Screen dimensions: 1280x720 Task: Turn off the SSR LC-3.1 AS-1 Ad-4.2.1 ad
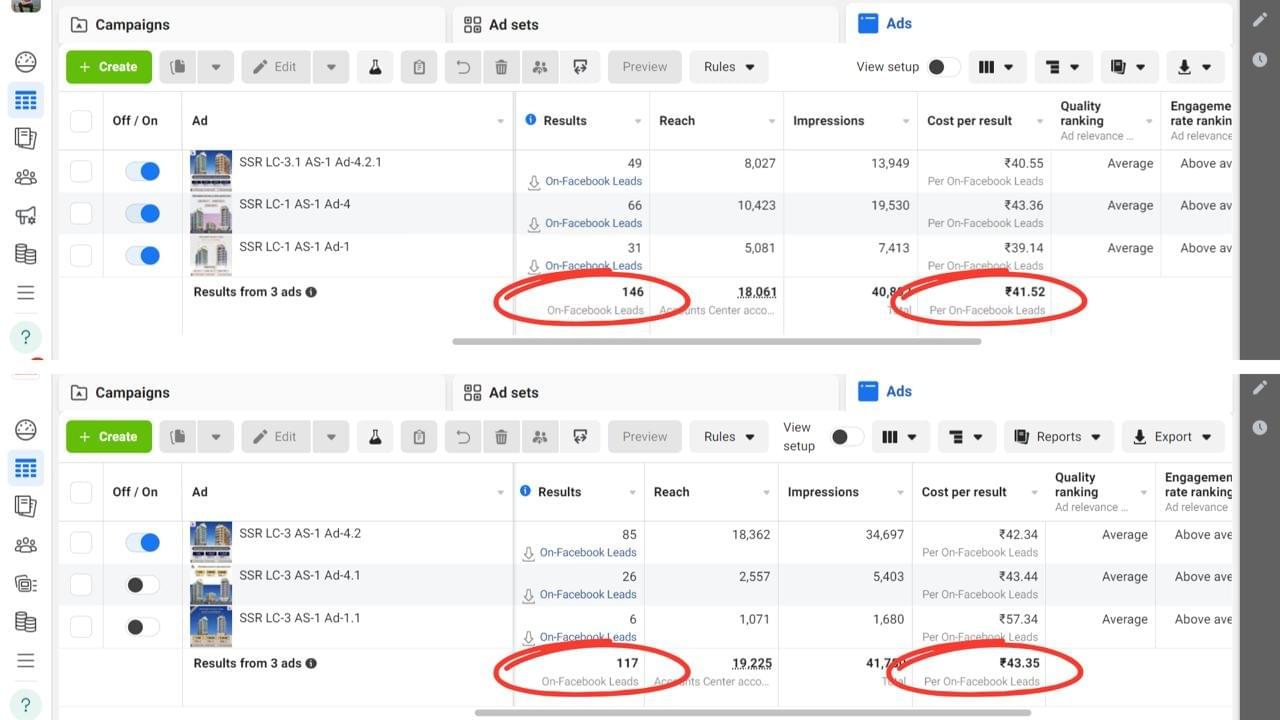tap(142, 171)
